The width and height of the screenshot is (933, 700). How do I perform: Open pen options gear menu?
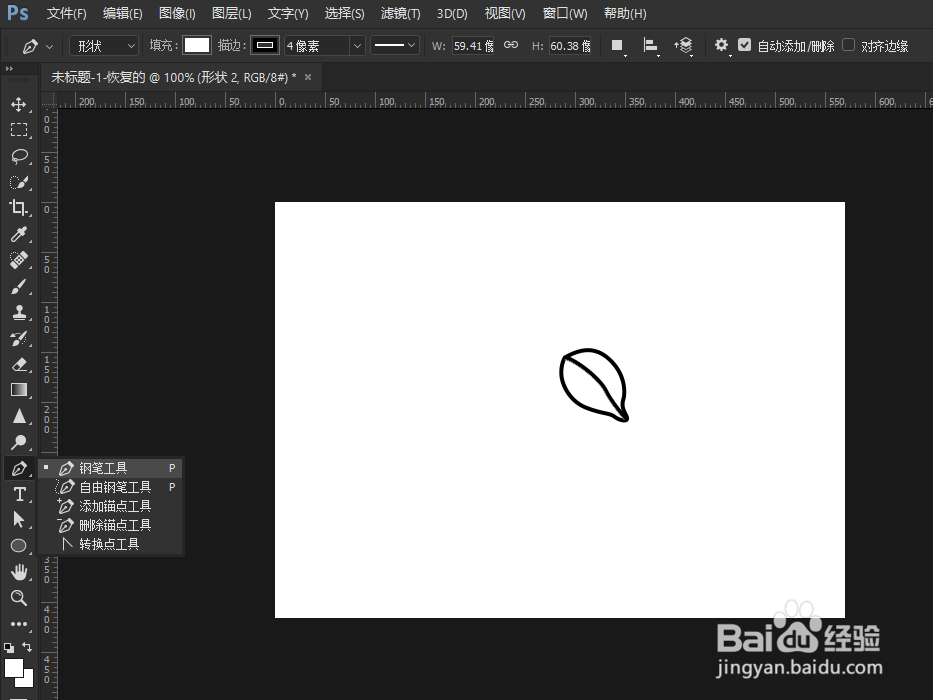pyautogui.click(x=721, y=45)
